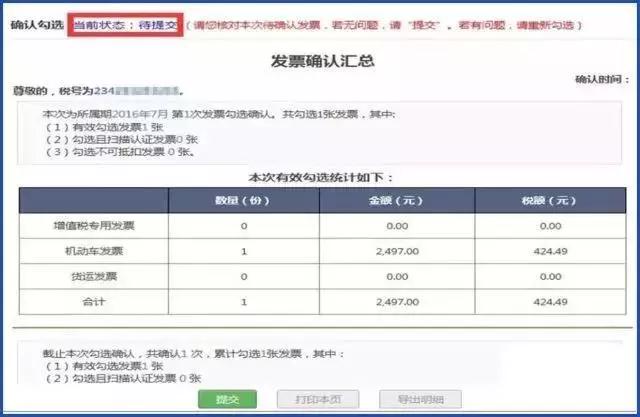Image resolution: width=640 pixels, height=417 pixels.
Task: Click the 机动车发票 tax 424.49
Action: pyautogui.click(x=551, y=251)
